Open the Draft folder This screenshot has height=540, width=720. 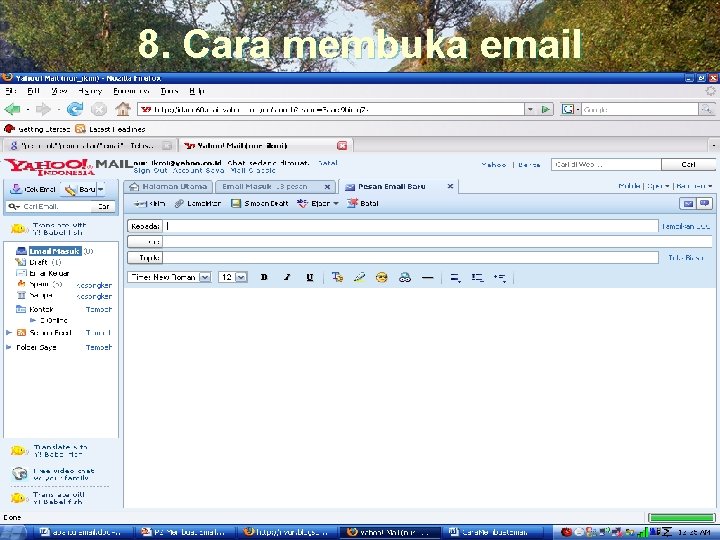point(39,262)
